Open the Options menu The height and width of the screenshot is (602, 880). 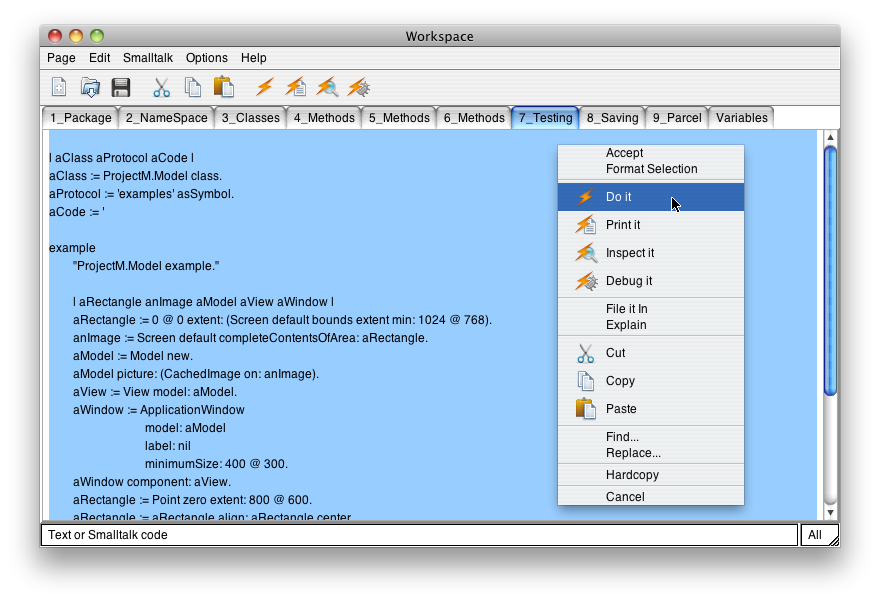tap(207, 58)
